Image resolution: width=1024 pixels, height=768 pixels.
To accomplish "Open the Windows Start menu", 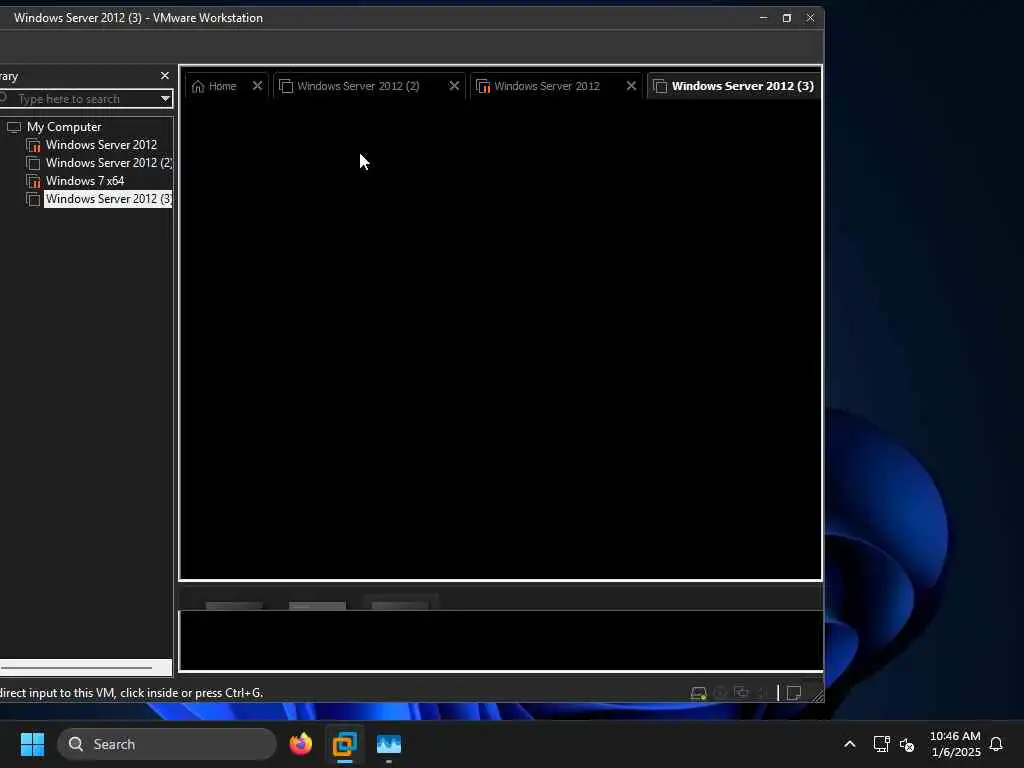I will tap(33, 744).
